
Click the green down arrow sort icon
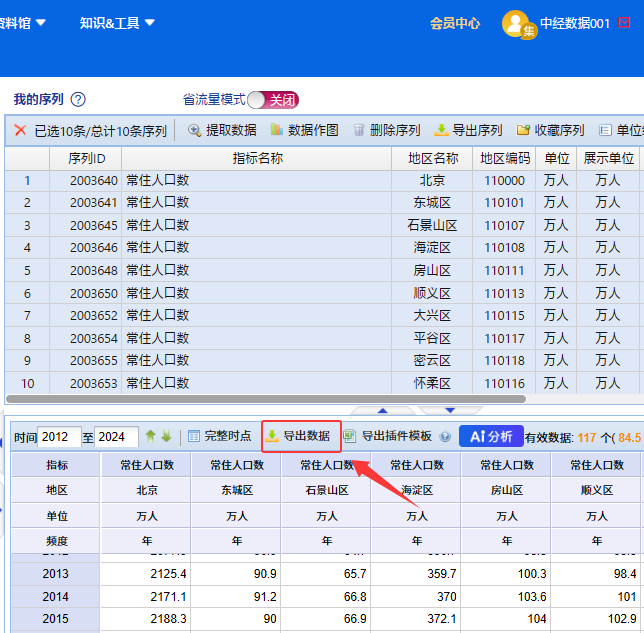click(x=166, y=437)
